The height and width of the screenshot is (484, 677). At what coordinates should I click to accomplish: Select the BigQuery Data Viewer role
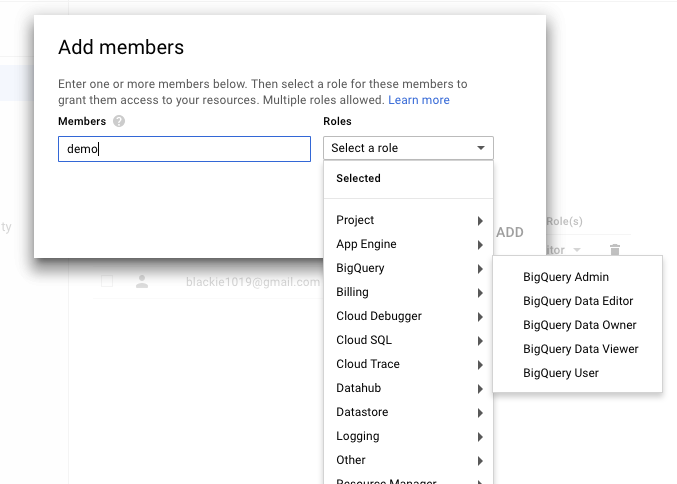(580, 349)
